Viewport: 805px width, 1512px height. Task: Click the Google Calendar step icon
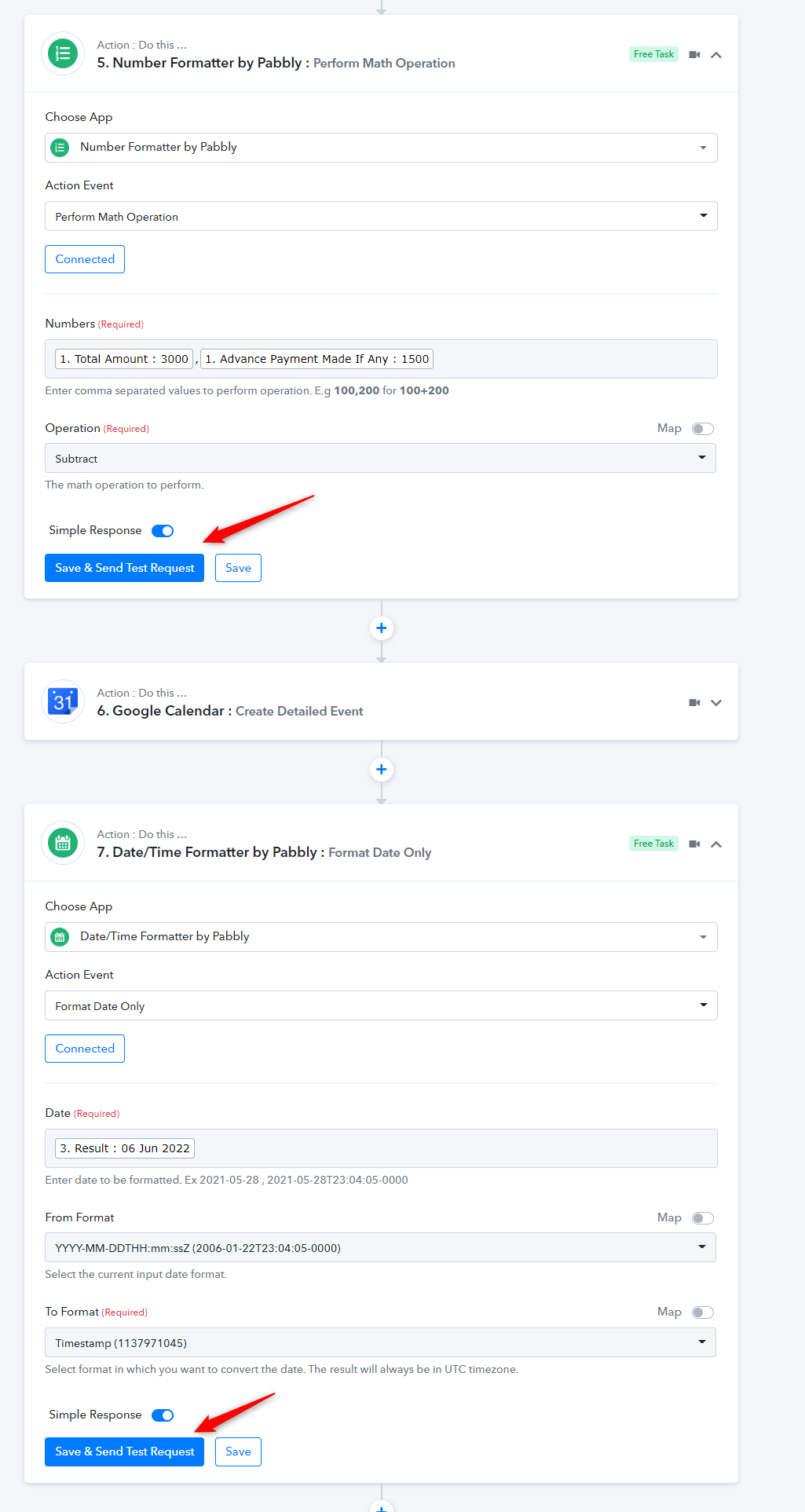[63, 701]
